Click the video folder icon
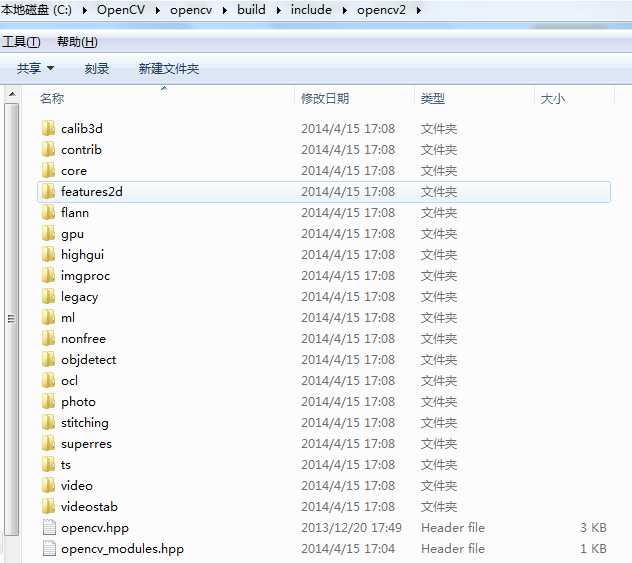Image resolution: width=632 pixels, height=563 pixels. (x=48, y=485)
